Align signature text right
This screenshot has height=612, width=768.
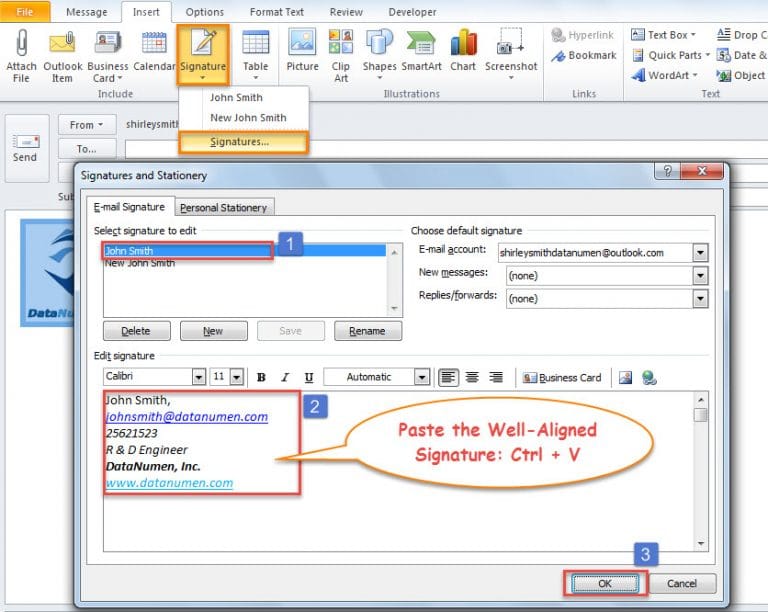(x=496, y=377)
